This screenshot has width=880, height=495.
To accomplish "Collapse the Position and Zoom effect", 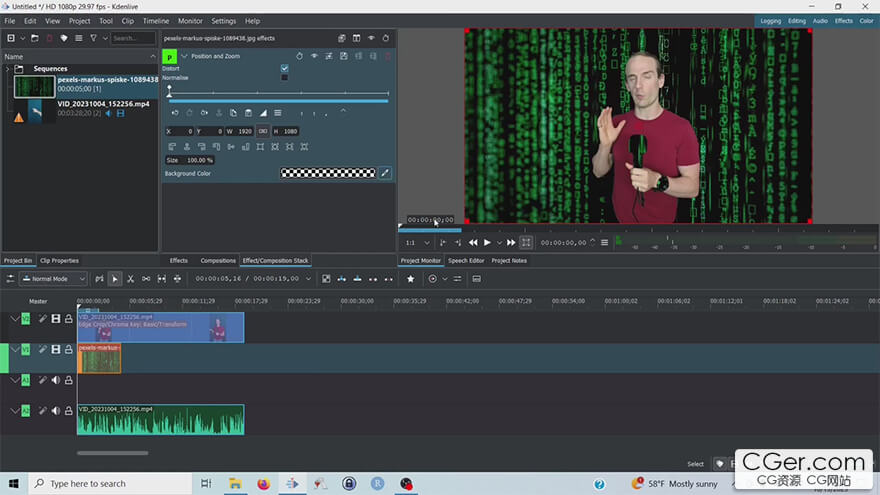I will coord(184,56).
